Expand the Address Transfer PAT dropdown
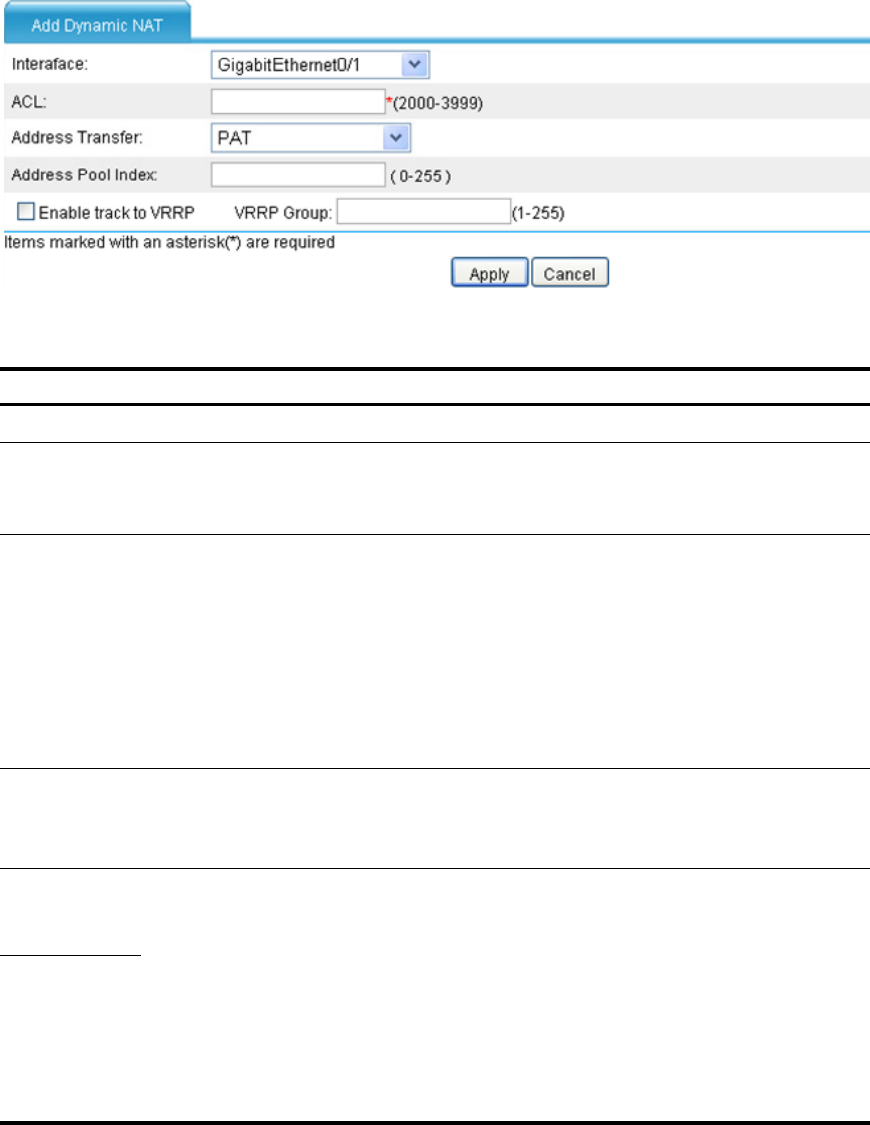Screen dimensions: 870x1125 point(311,138)
